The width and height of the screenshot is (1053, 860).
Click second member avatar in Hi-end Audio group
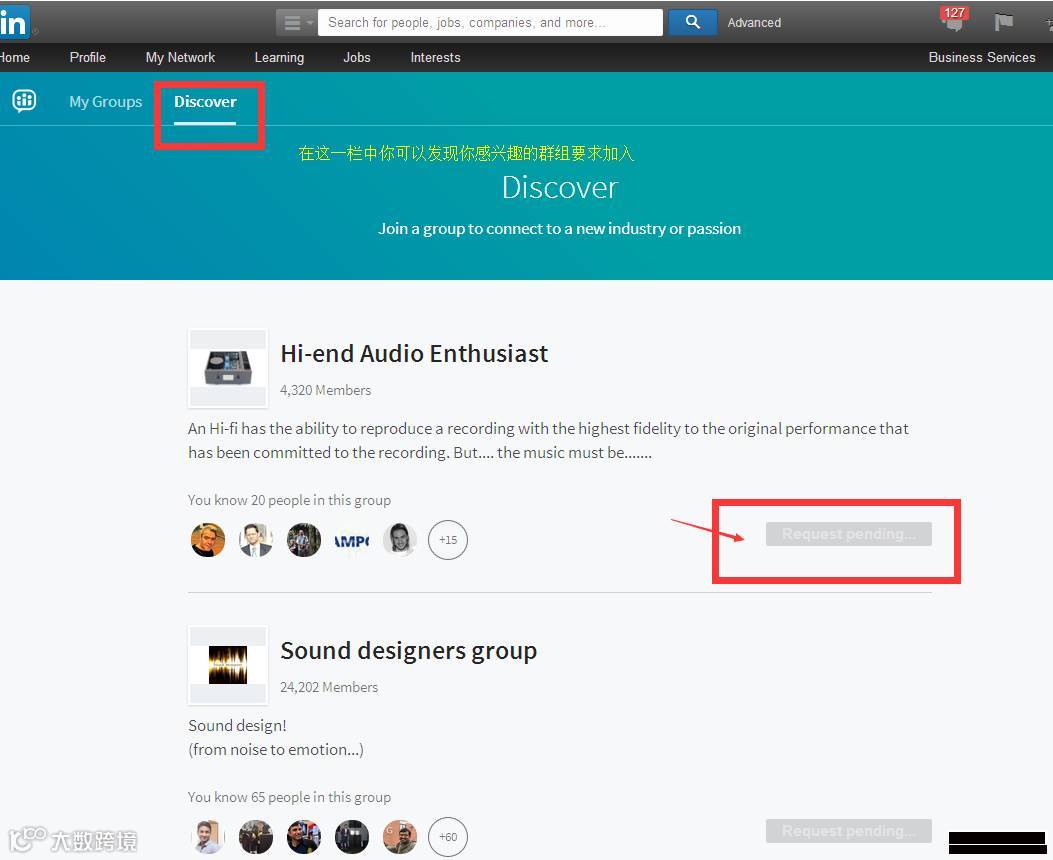tap(256, 540)
